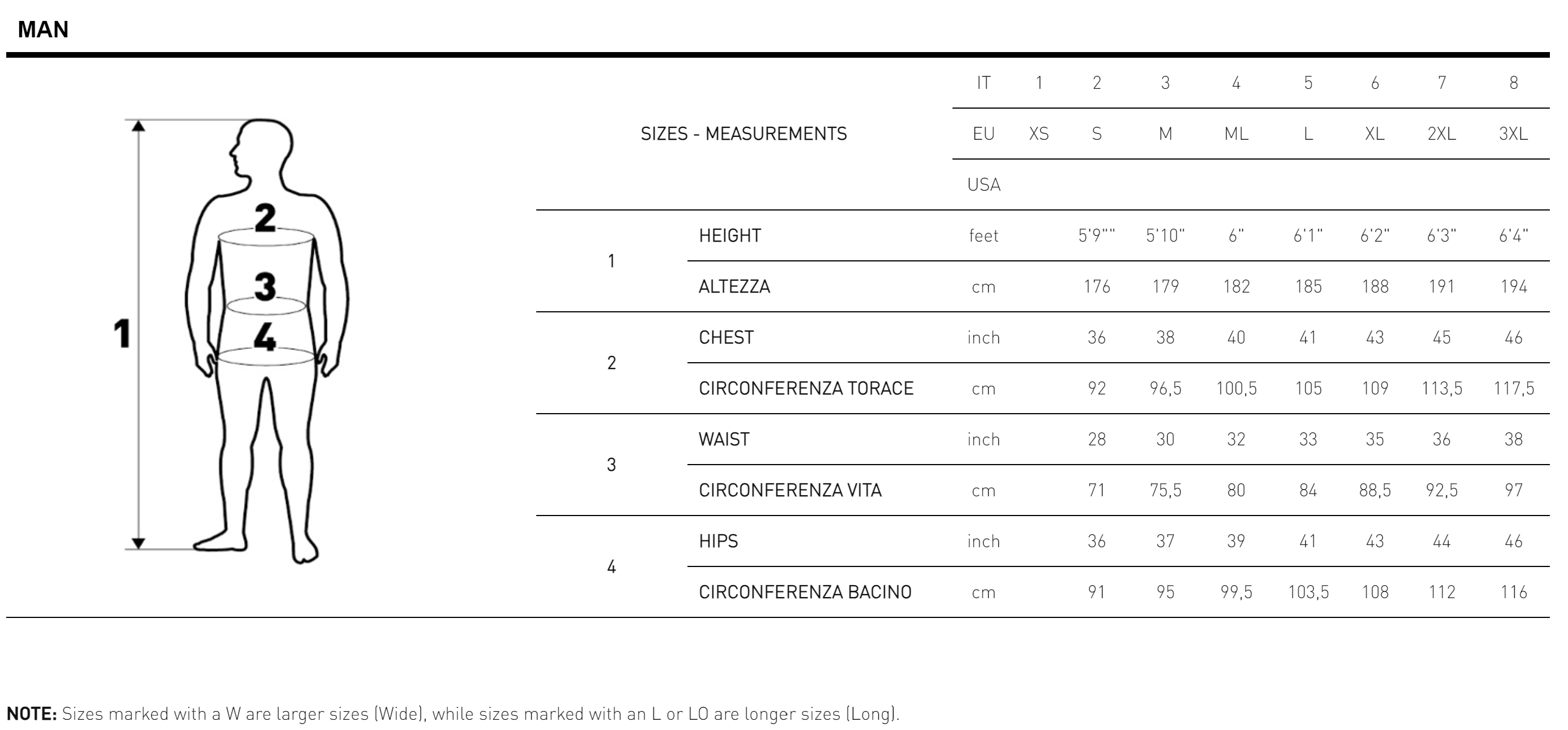This screenshot has height=730, width=1568.
Task: Click the bold NOTE: text at the bottom
Action: (32, 714)
